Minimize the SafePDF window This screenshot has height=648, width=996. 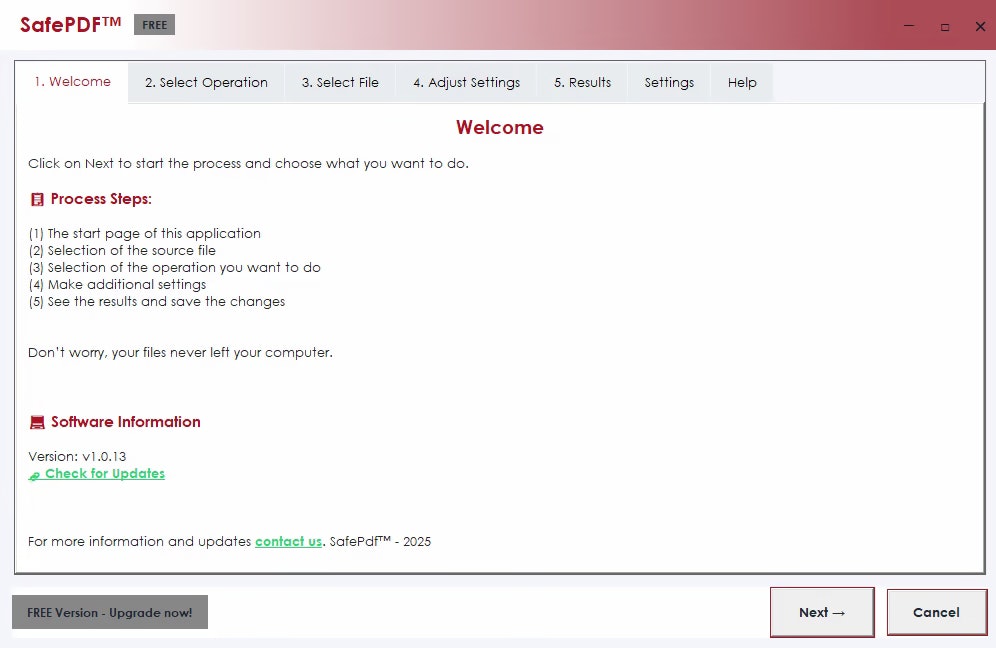point(909,26)
